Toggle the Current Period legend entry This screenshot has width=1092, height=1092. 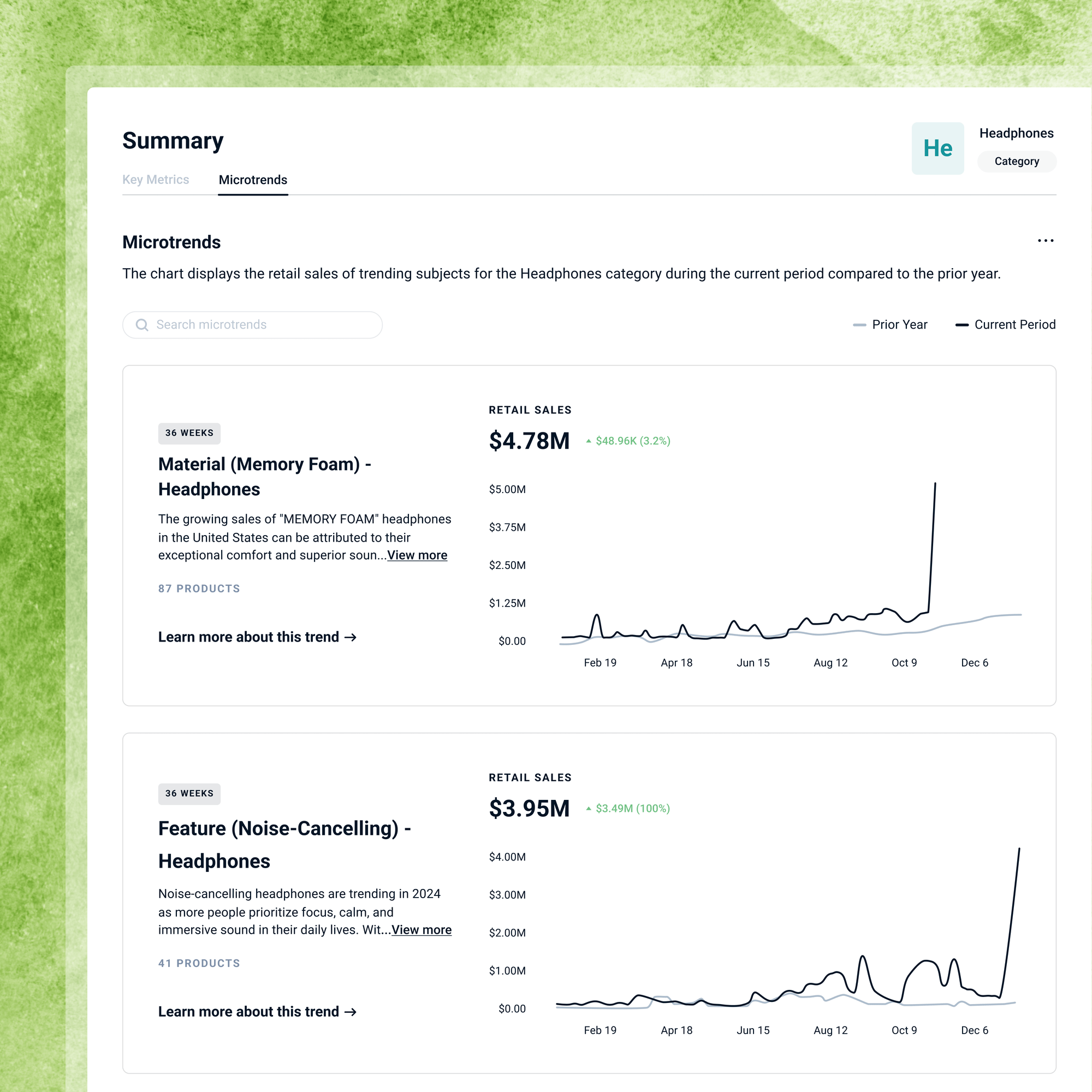tap(1006, 324)
